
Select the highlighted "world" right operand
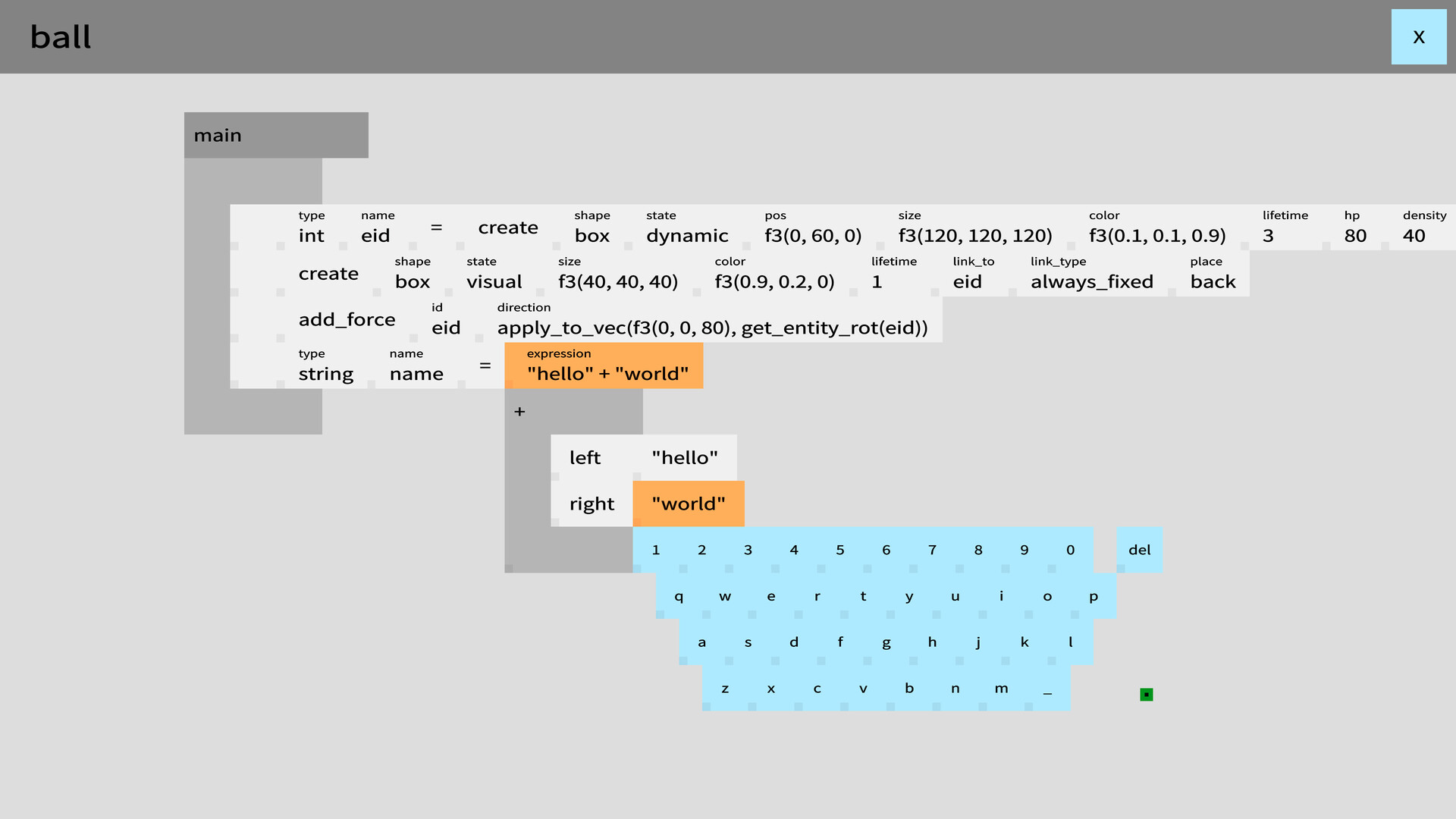click(687, 503)
